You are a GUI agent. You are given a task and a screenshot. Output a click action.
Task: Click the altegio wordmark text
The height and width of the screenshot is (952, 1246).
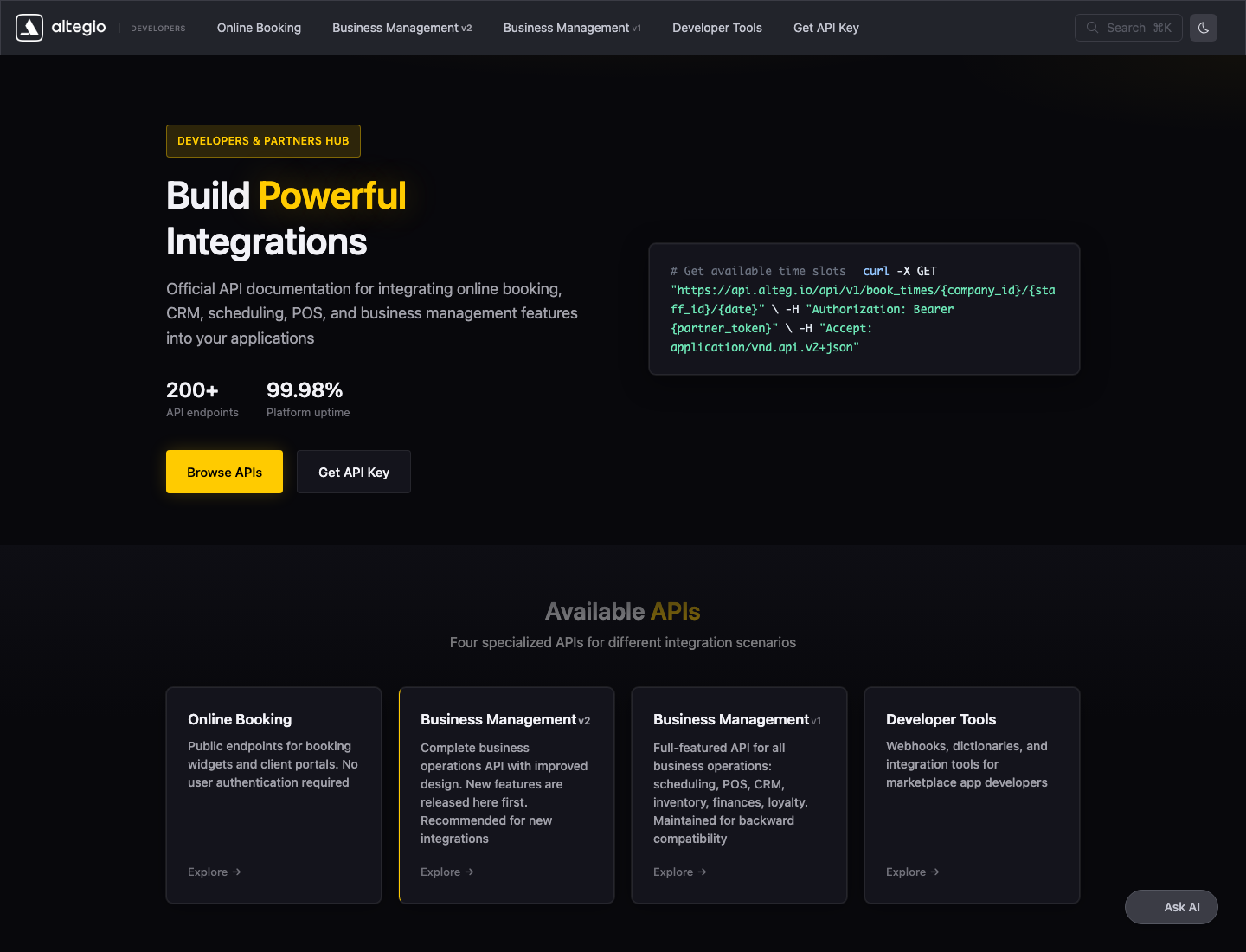click(x=79, y=27)
